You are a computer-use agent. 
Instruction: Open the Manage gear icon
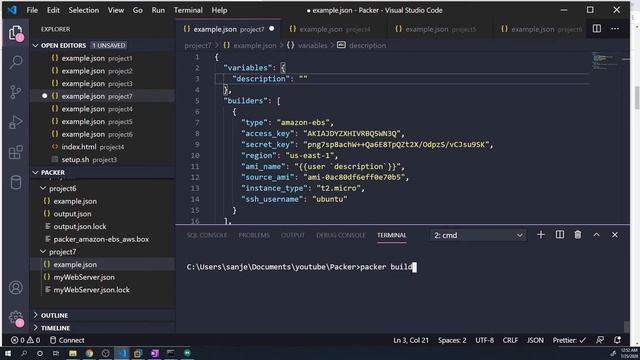[16, 318]
